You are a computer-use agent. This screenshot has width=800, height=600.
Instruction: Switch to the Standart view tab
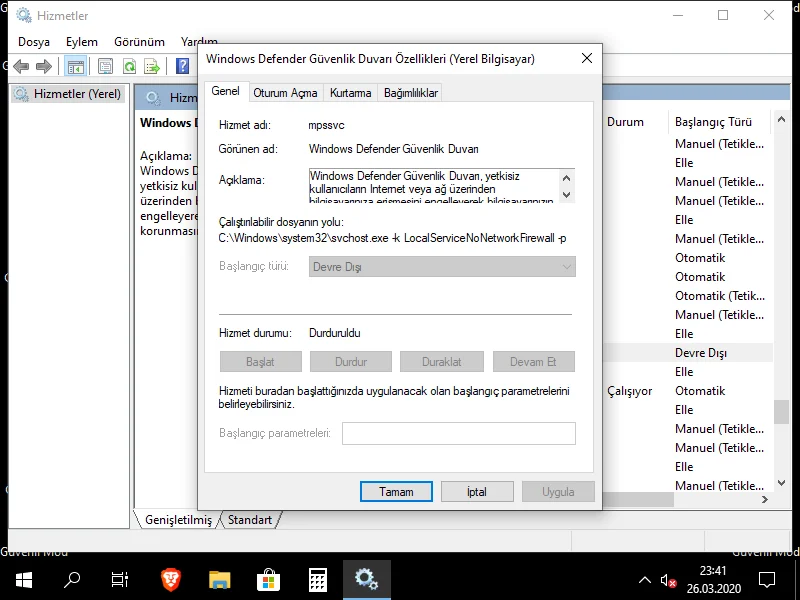250,520
